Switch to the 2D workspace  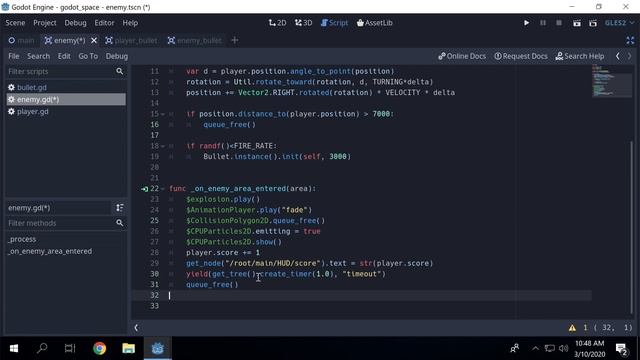pos(277,23)
